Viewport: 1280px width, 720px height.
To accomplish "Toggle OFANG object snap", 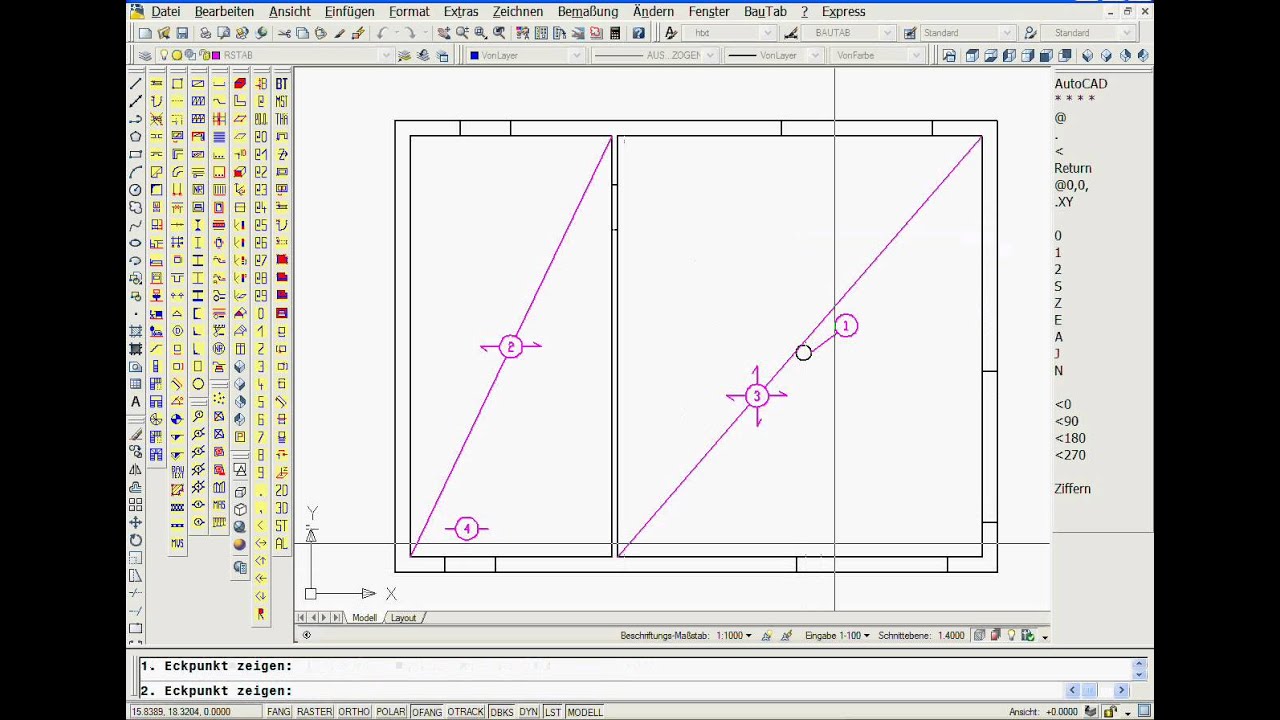I will click(x=427, y=712).
